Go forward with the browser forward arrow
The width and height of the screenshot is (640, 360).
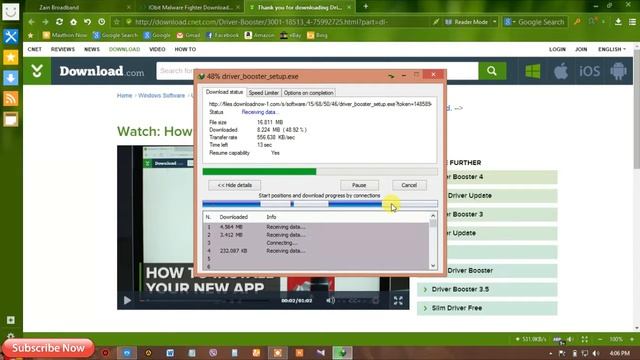coord(45,22)
